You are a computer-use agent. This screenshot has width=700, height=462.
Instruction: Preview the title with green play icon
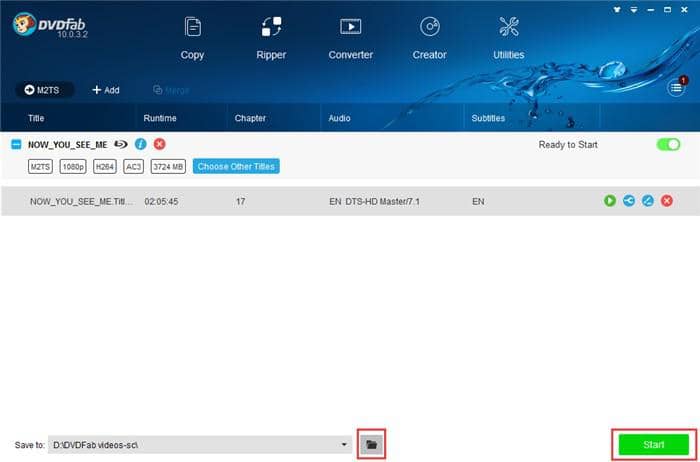[x=610, y=201]
